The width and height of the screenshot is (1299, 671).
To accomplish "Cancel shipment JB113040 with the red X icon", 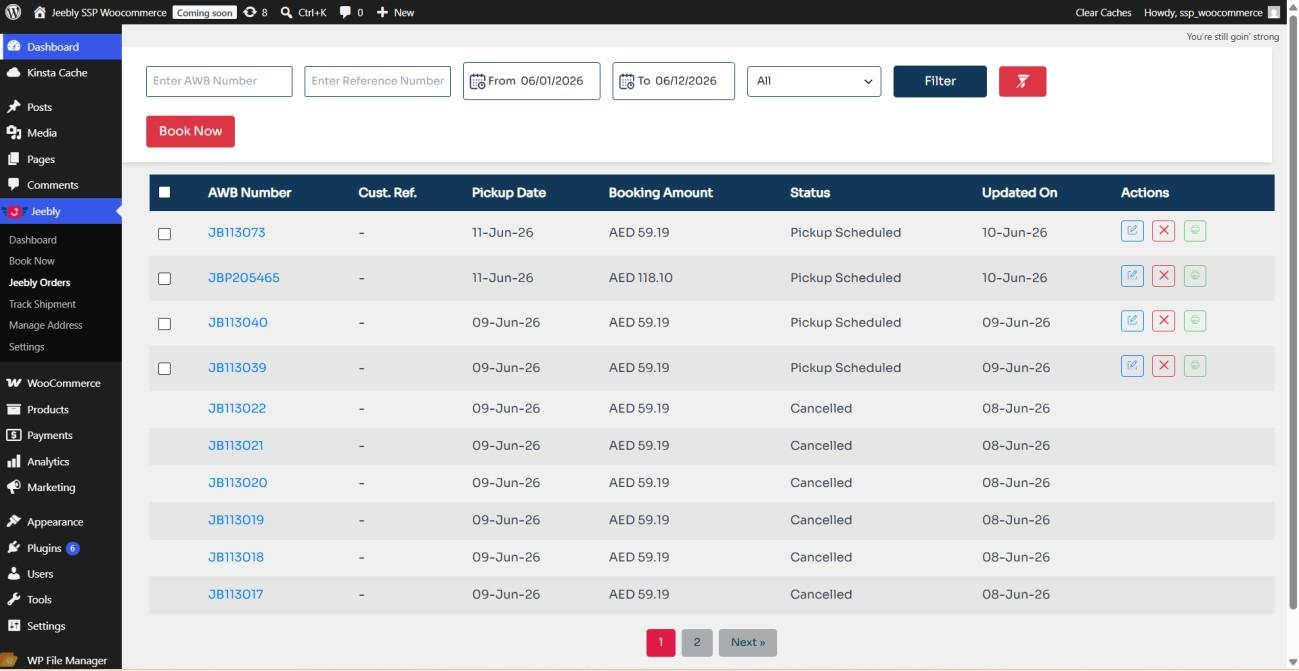I will pos(1163,320).
